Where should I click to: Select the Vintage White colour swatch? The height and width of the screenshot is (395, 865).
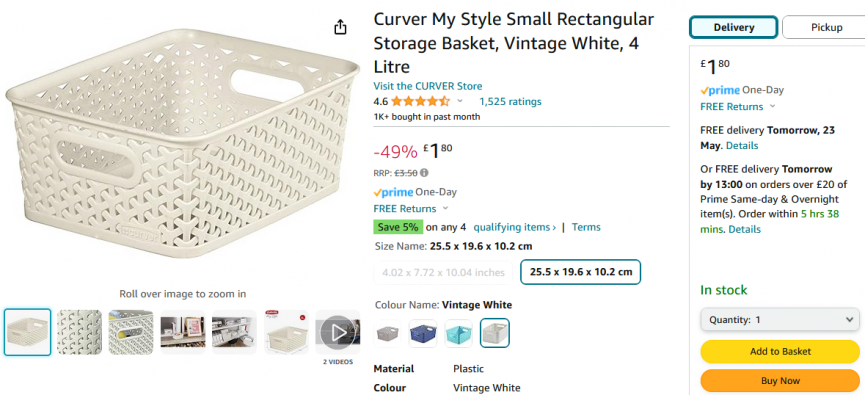tap(495, 333)
